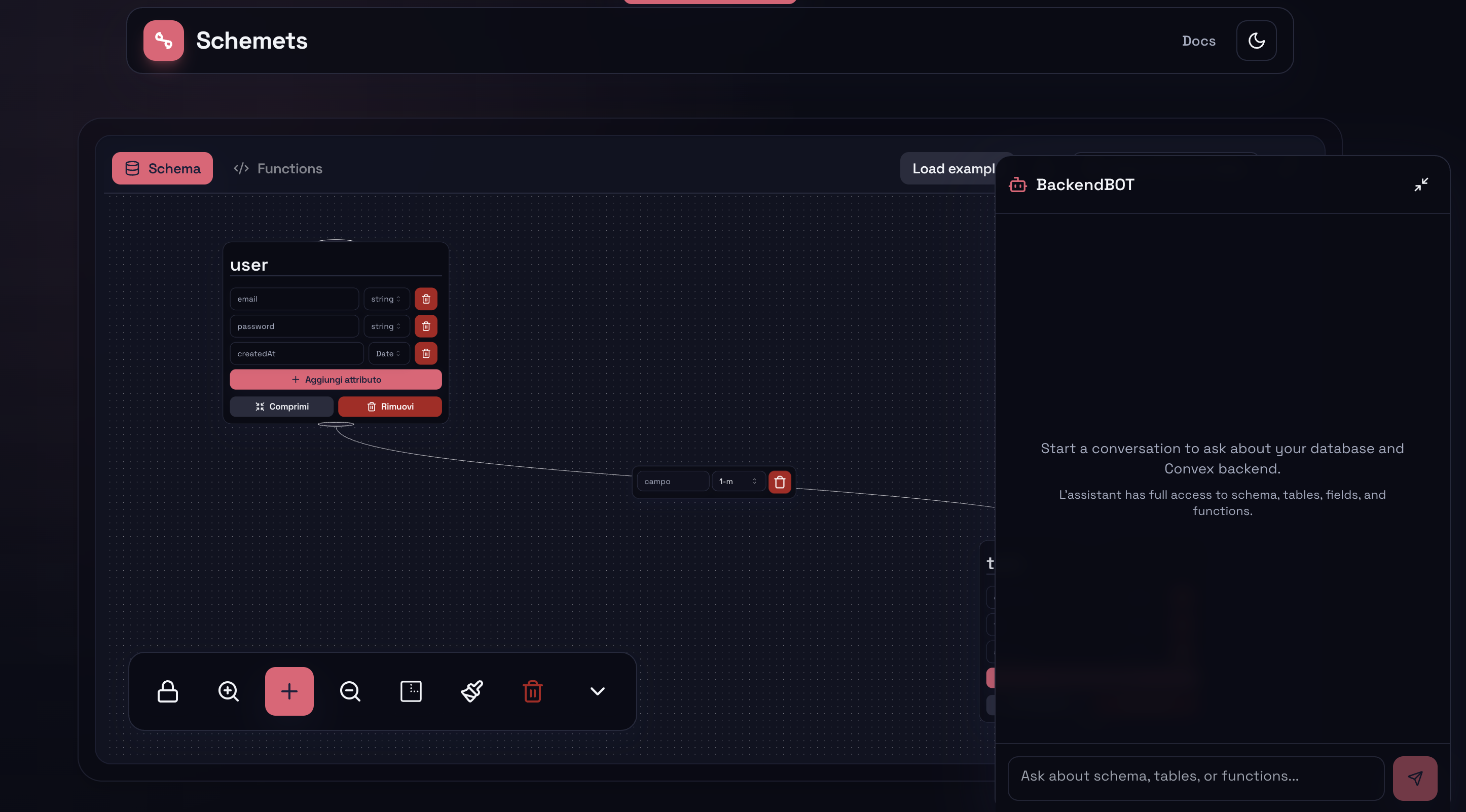Click the paintbrush cleanup icon in toolbar

[472, 691]
